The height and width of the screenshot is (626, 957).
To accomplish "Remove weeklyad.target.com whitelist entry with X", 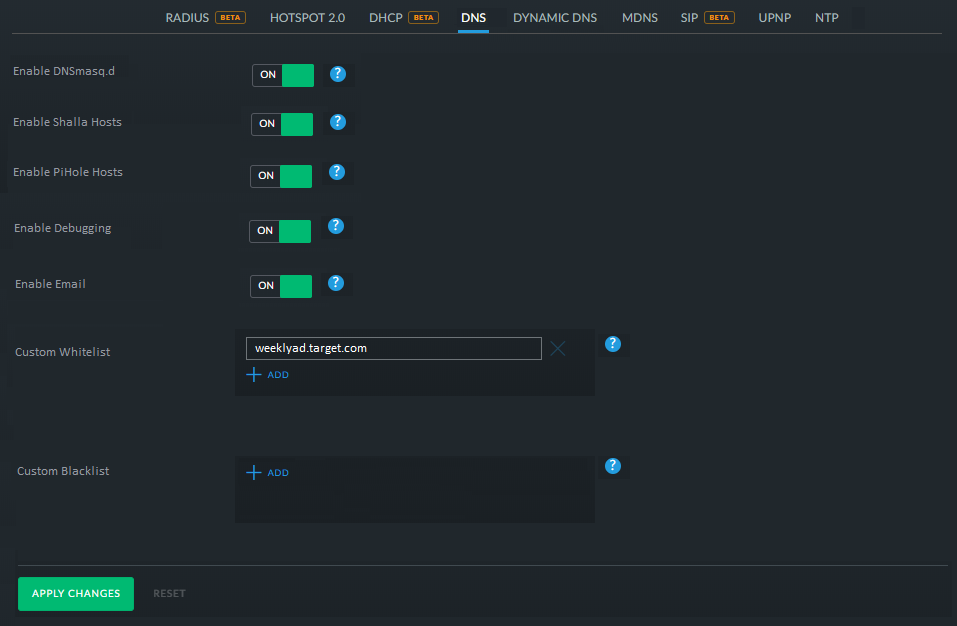I will click(558, 348).
